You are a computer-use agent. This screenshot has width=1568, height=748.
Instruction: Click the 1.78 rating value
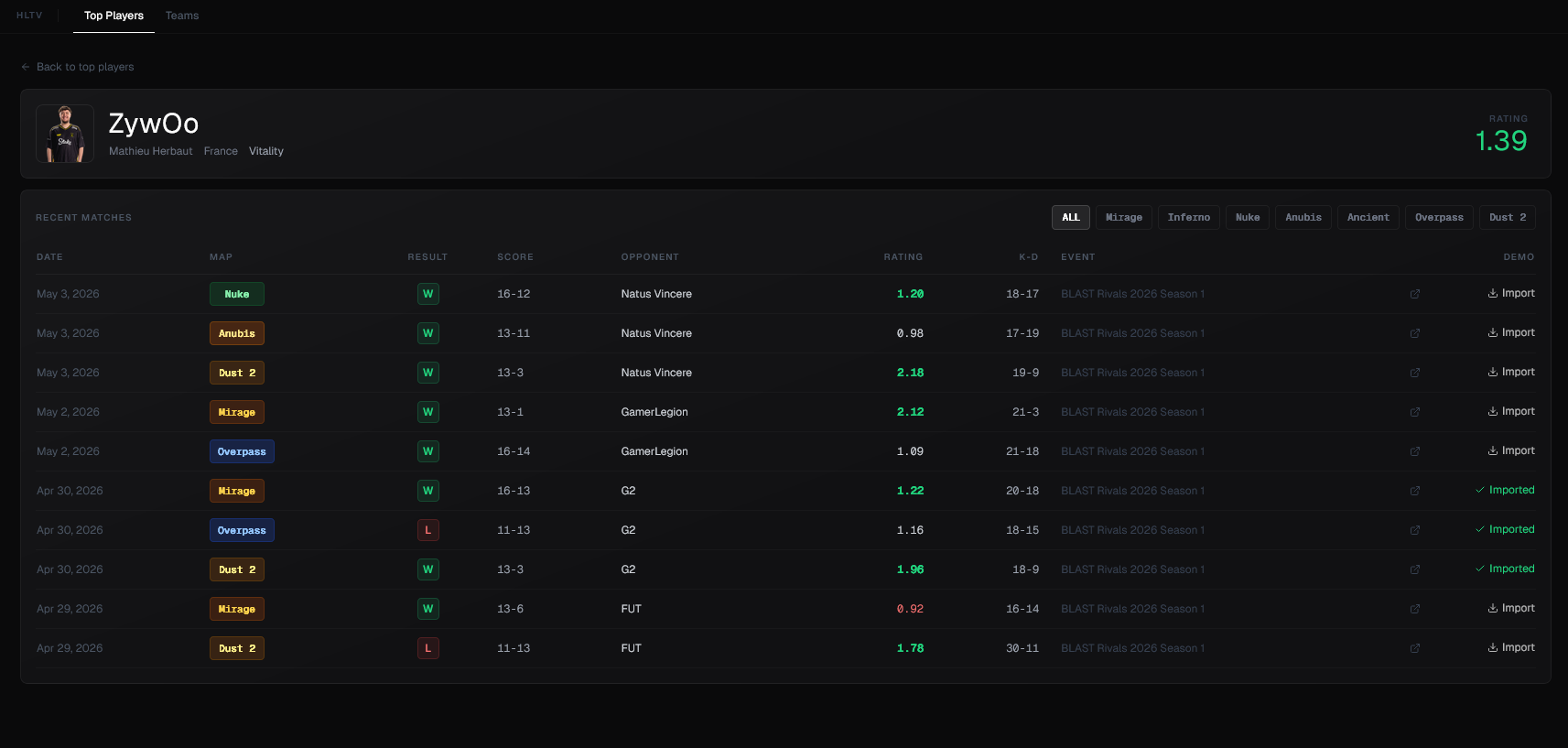[x=910, y=648]
